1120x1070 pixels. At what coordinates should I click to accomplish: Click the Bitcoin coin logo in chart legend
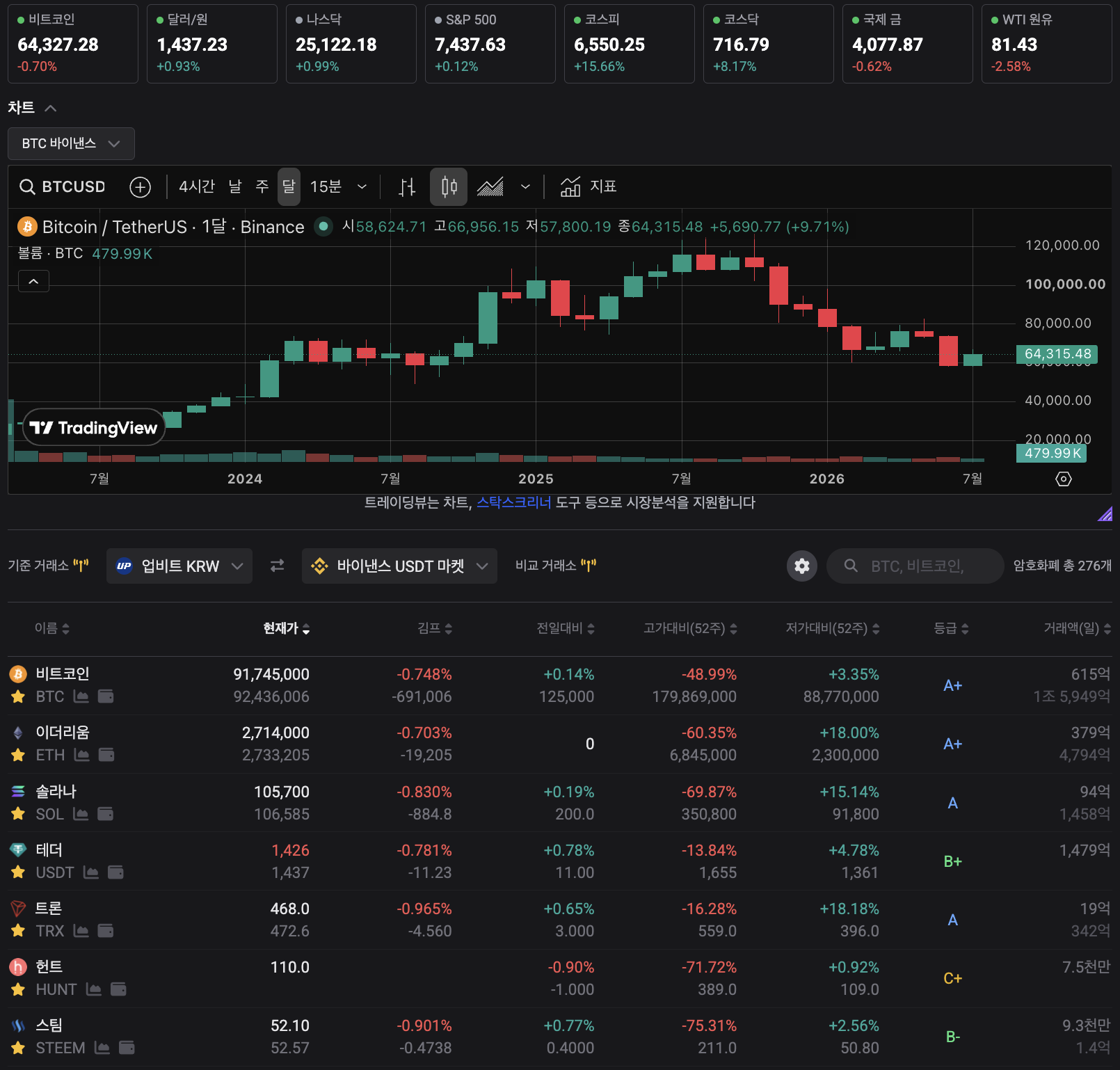pos(27,226)
